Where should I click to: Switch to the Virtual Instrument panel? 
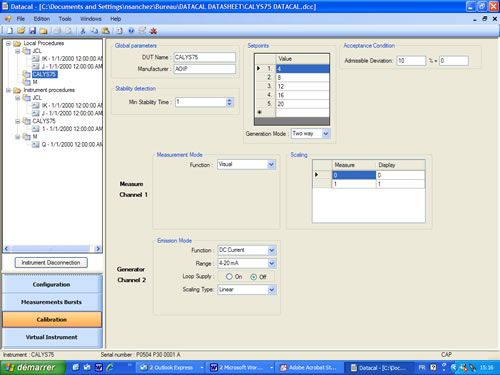pyautogui.click(x=52, y=337)
